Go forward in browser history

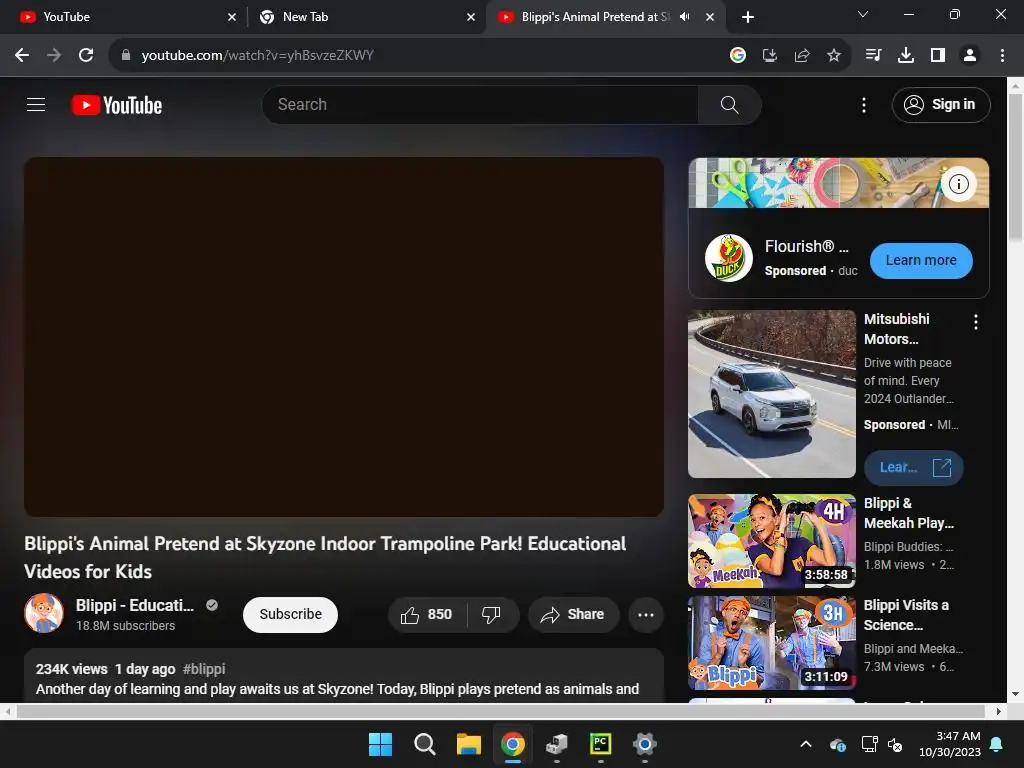(x=54, y=56)
